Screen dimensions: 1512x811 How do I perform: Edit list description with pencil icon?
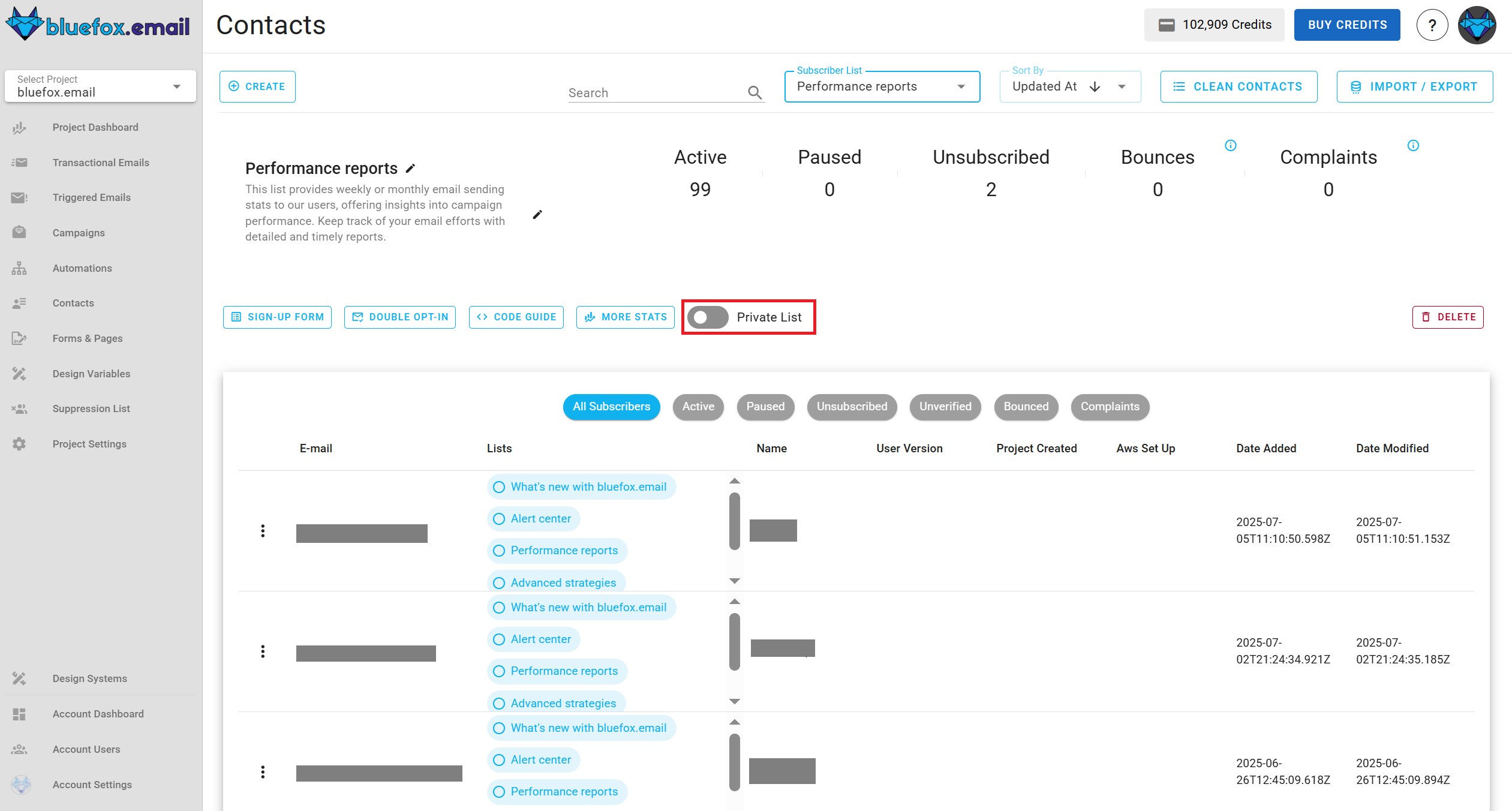pos(537,214)
